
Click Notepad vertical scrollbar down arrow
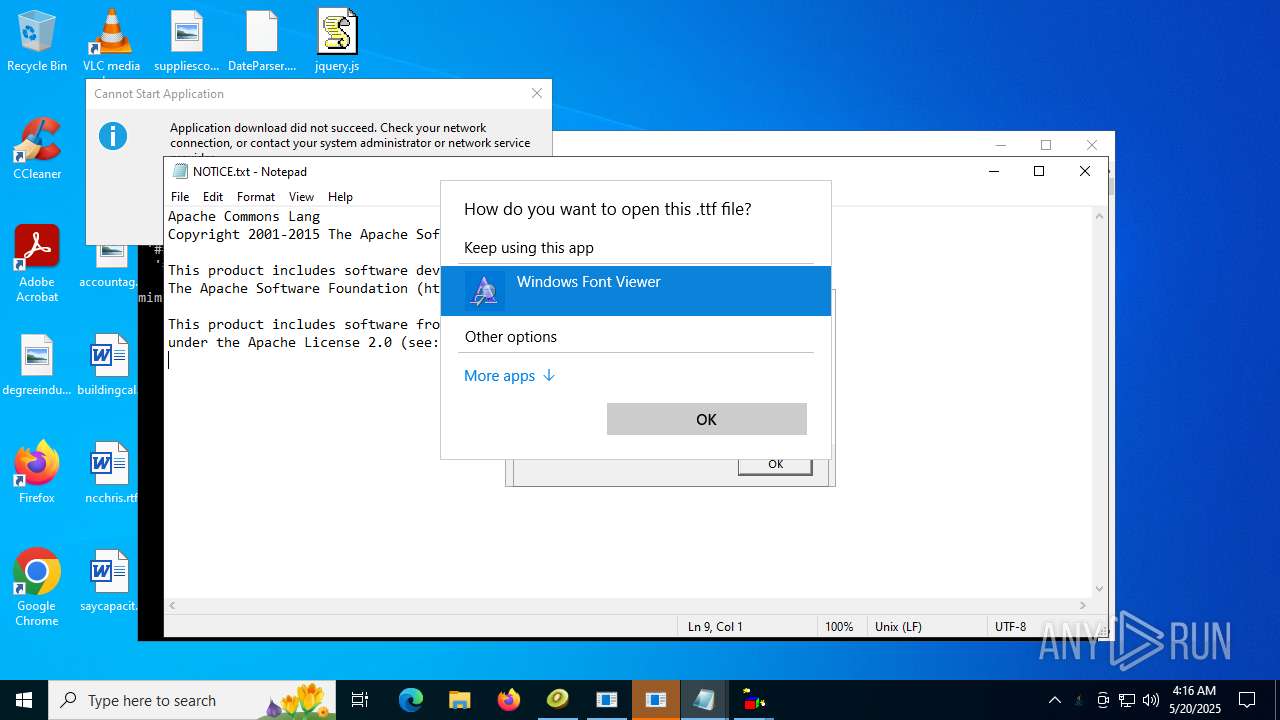(x=1099, y=589)
